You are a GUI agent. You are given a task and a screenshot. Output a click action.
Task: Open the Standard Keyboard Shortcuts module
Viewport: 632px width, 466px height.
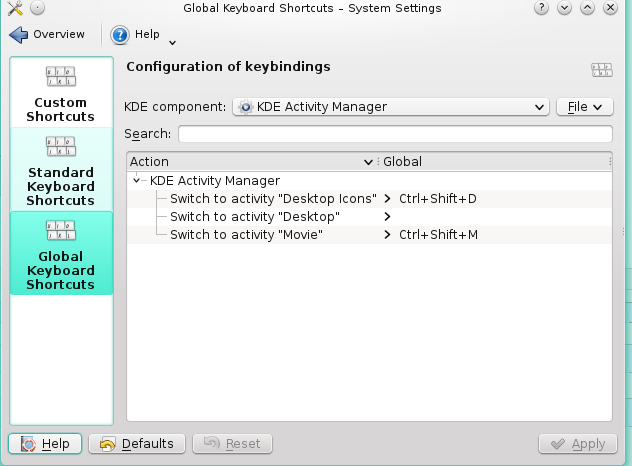coord(61,169)
